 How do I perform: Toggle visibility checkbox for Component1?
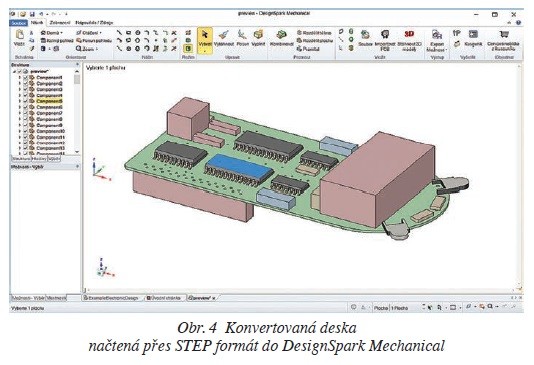[26, 77]
